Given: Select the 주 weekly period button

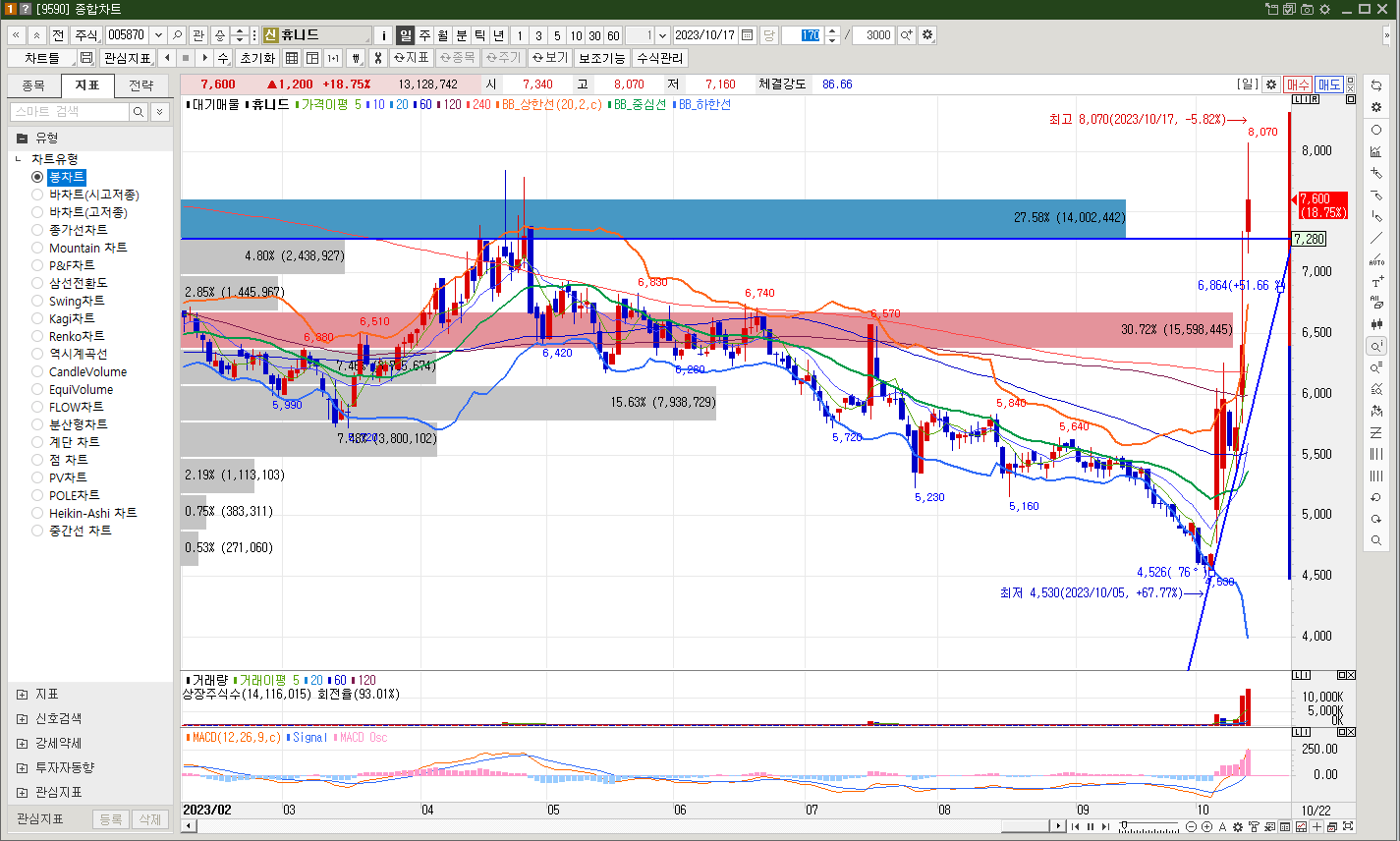Looking at the screenshot, I should click(x=424, y=35).
